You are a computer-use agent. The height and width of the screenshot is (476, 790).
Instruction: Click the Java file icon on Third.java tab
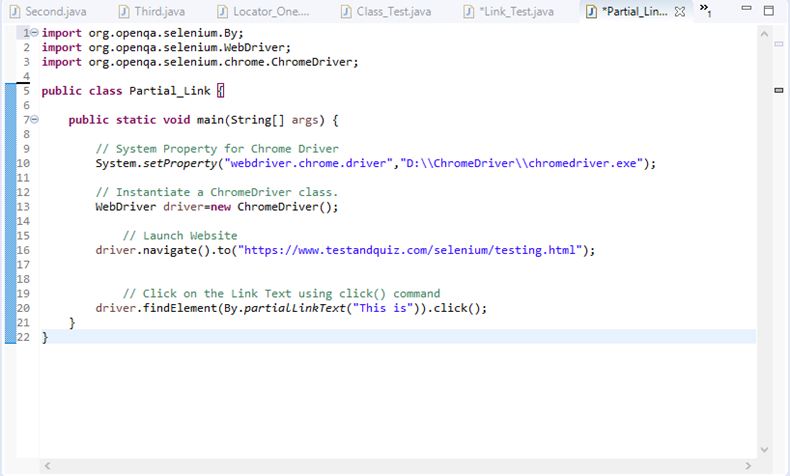tap(124, 12)
